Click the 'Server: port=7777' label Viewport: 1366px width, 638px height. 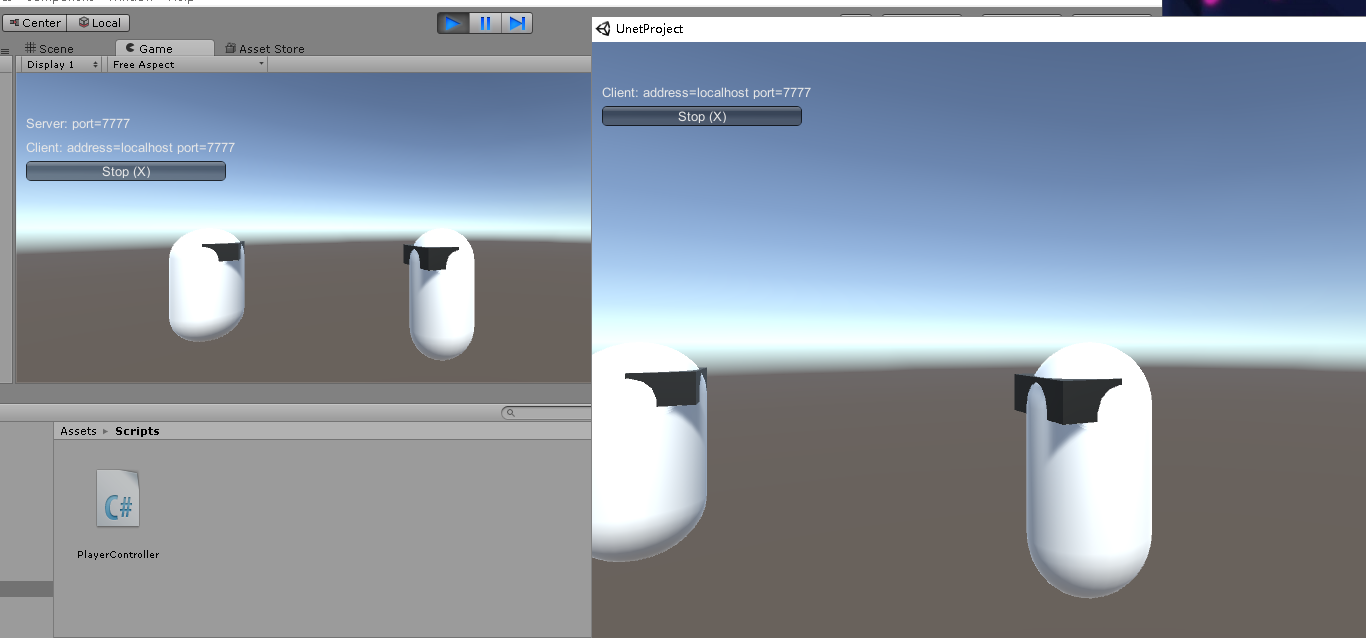pos(78,124)
